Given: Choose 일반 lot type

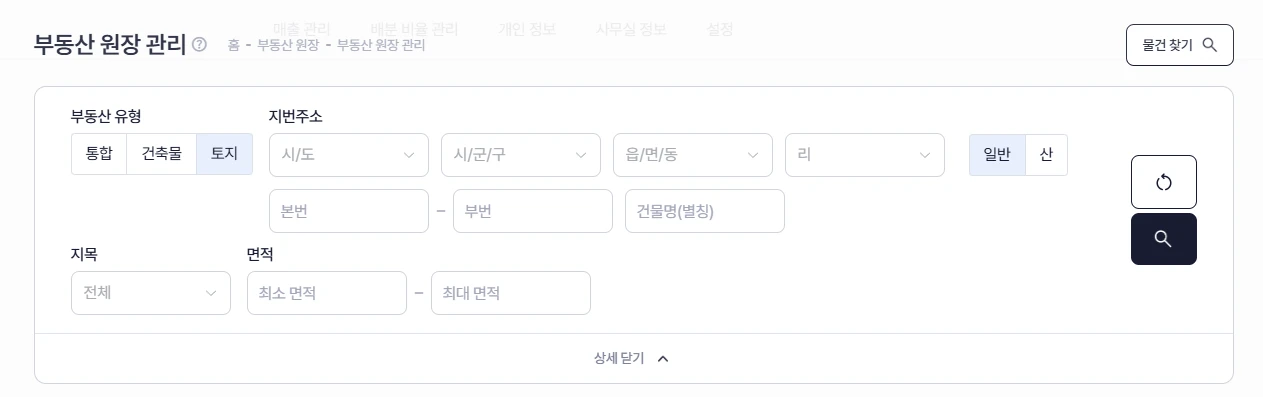Looking at the screenshot, I should [997, 155].
